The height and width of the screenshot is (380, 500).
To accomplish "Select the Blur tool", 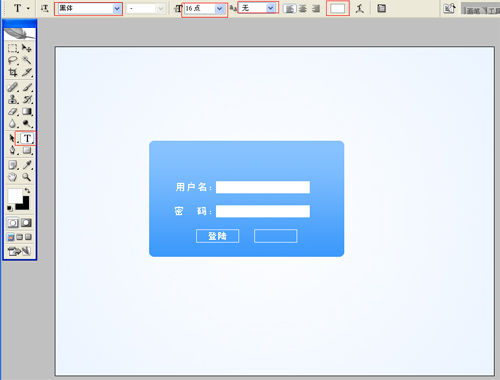I will [x=13, y=124].
